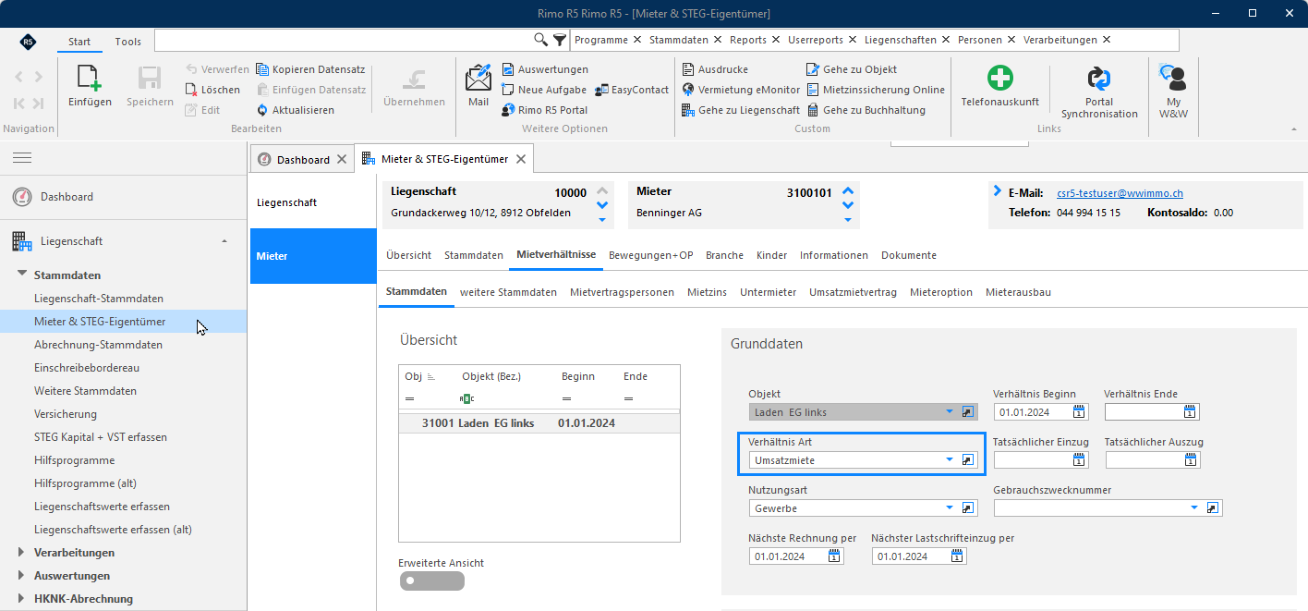Open the Verhältnis Ende calendar picker
Screen dimensions: 1308x611
click(1189, 412)
